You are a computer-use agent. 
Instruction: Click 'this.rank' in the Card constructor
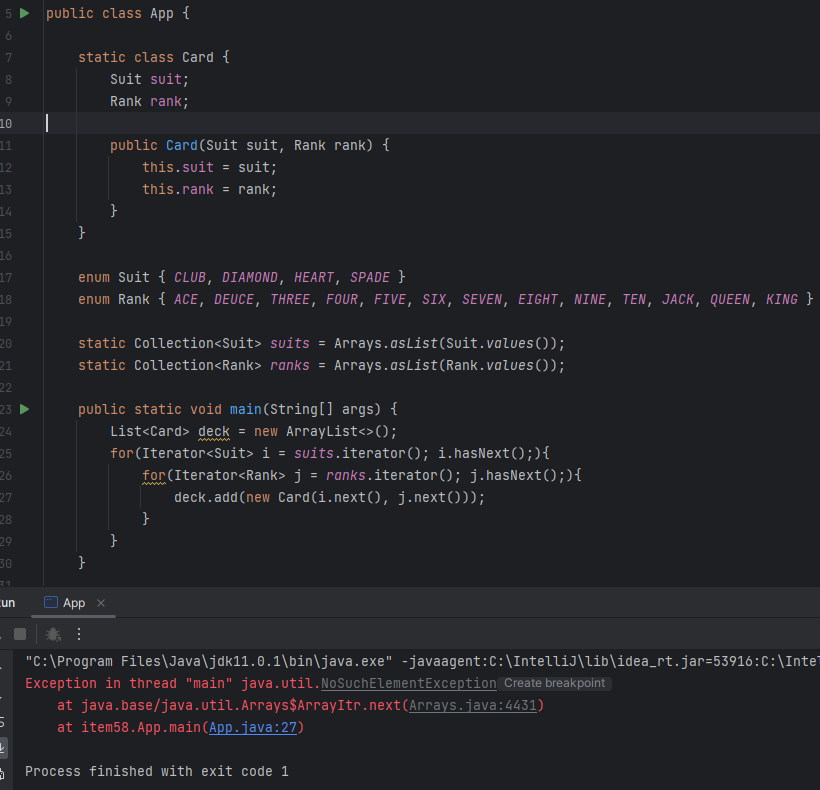point(178,189)
